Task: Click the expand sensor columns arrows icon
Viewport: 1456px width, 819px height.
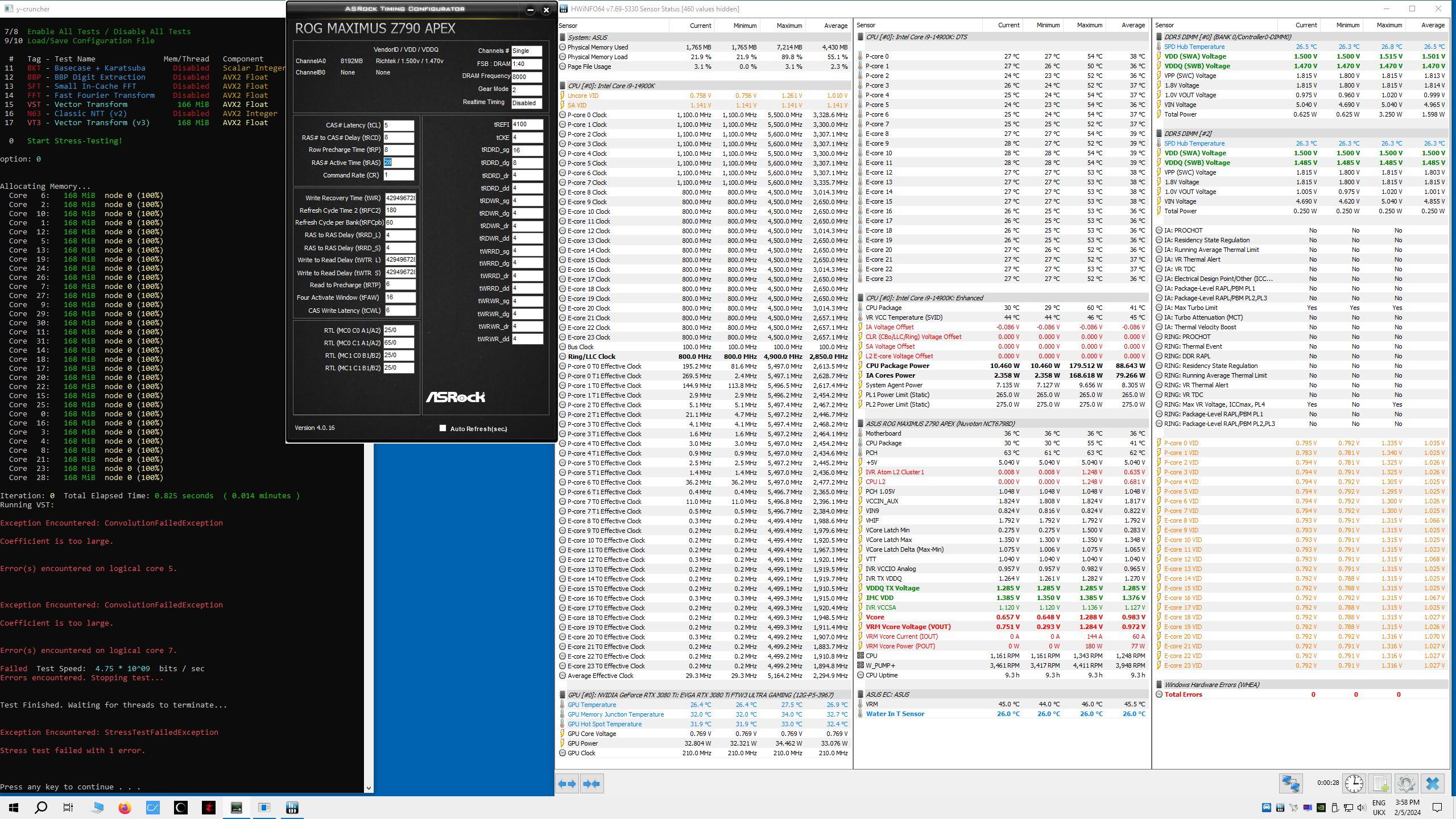Action: pyautogui.click(x=567, y=784)
